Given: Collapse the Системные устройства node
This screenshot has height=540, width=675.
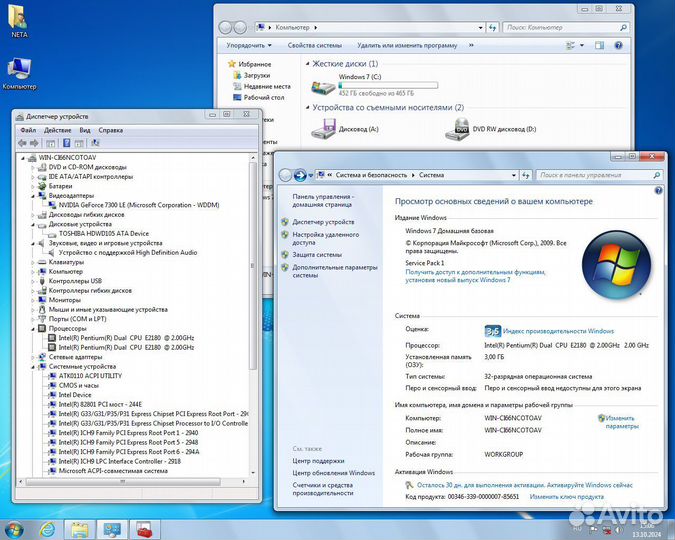Looking at the screenshot, I should pyautogui.click(x=33, y=366).
